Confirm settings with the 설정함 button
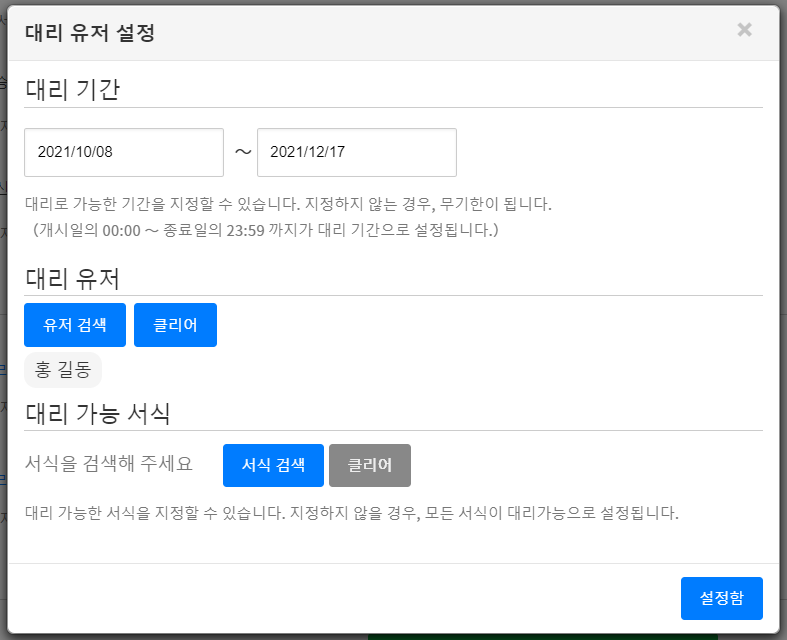This screenshot has height=640, width=787. coord(721,598)
